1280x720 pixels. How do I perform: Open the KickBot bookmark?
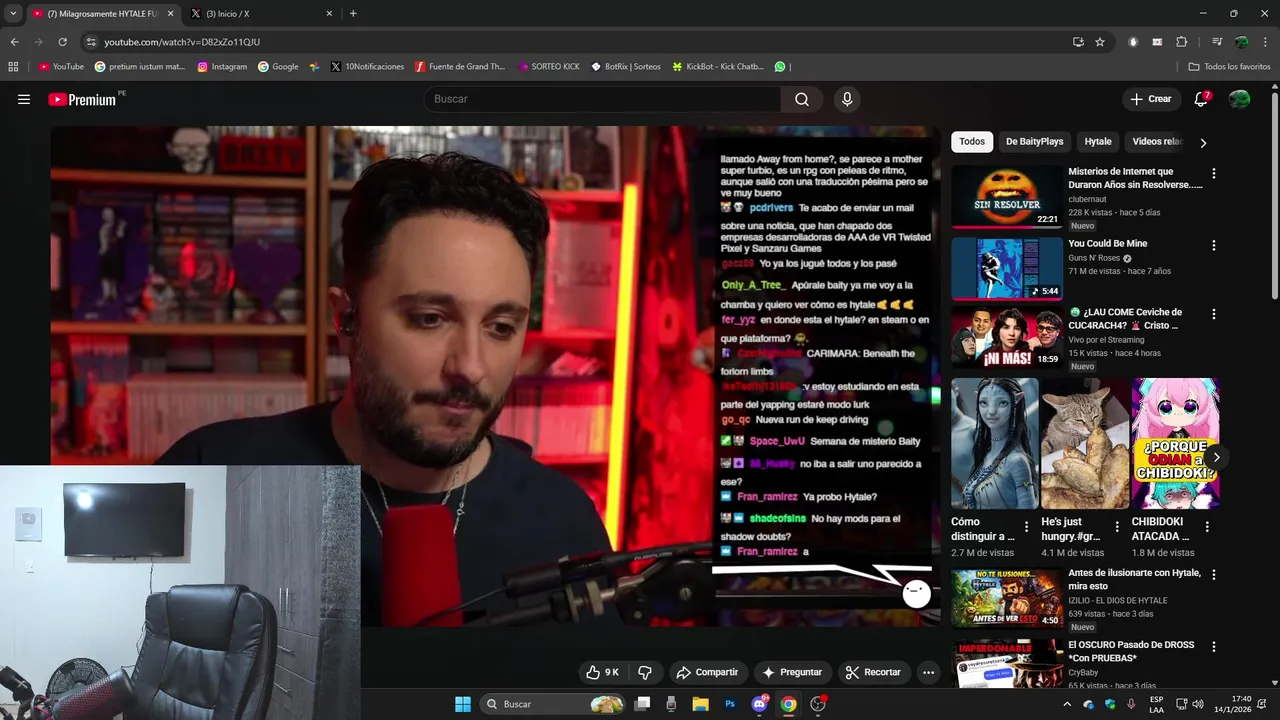[718, 67]
